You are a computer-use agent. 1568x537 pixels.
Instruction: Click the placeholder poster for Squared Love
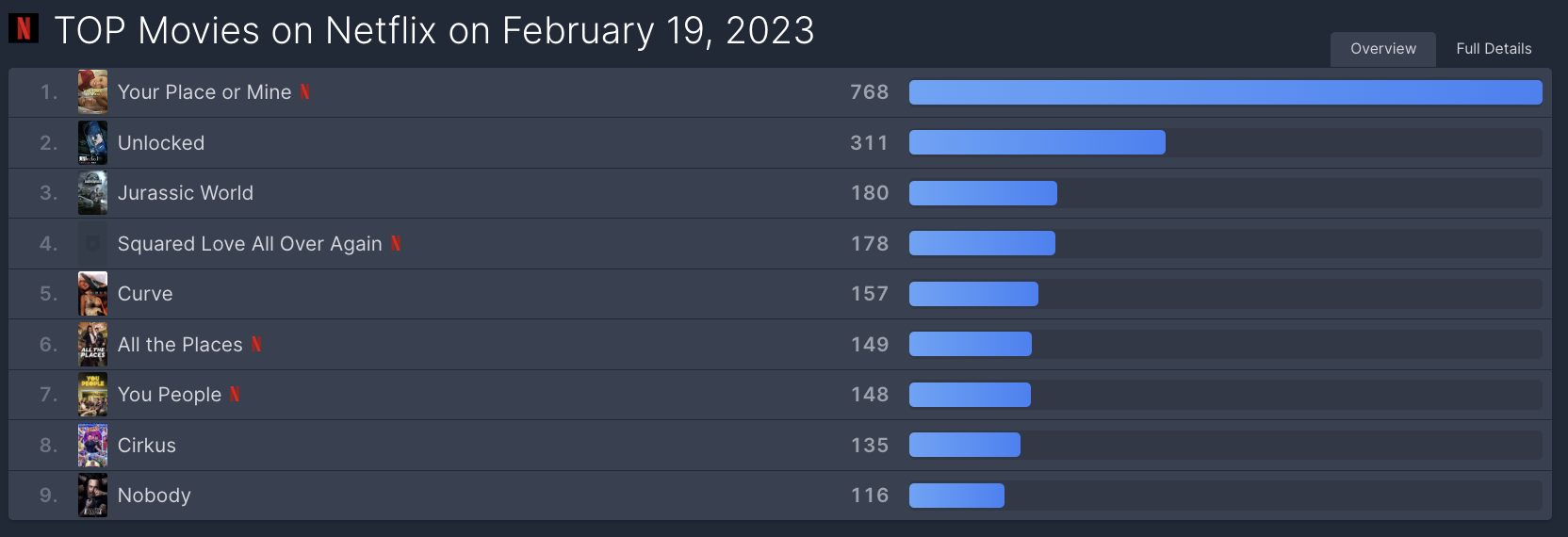pos(92,244)
